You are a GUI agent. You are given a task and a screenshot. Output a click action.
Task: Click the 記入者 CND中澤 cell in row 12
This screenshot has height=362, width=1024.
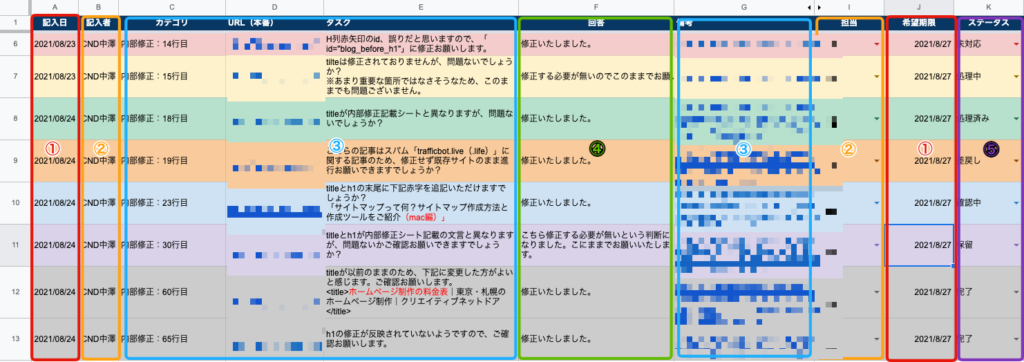[99, 292]
